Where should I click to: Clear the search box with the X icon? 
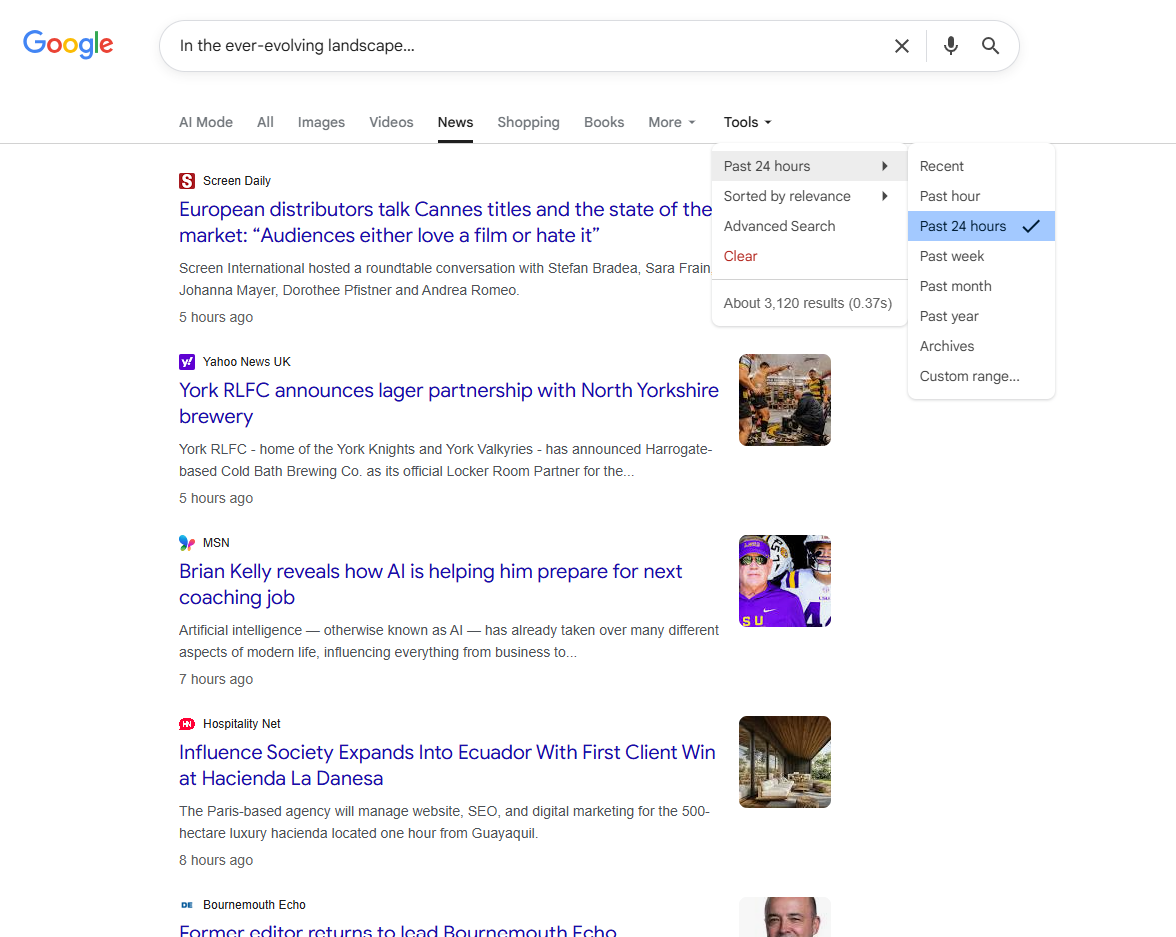[902, 46]
